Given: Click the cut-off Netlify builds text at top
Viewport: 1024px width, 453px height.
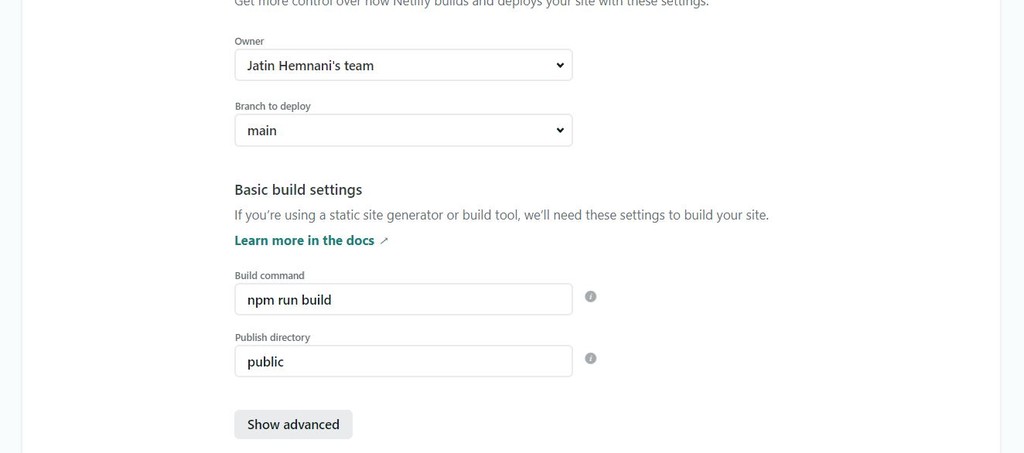Looking at the screenshot, I should [471, 3].
